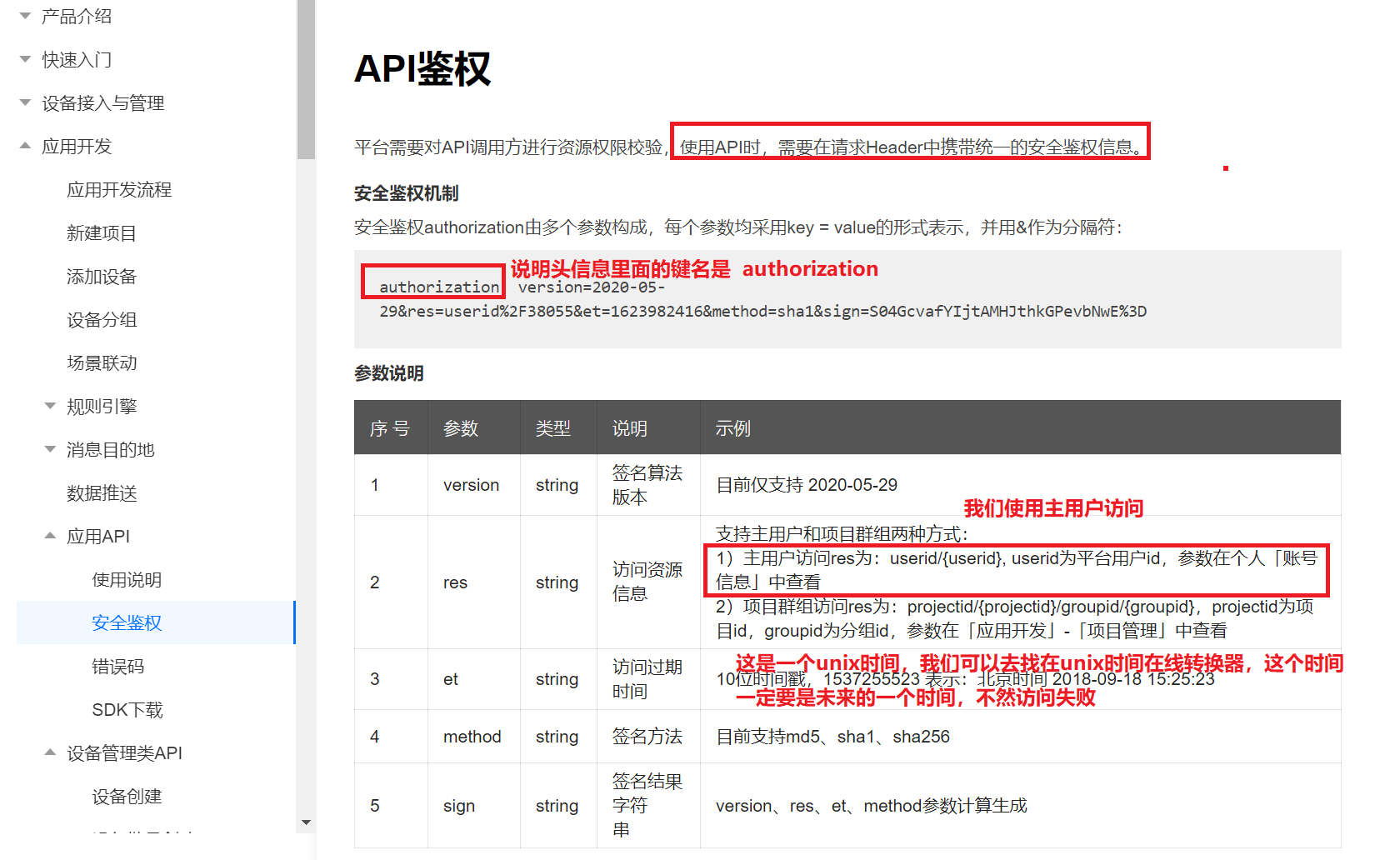
Task: Click the 安全鉴权机制 subheading
Action: coord(407,193)
